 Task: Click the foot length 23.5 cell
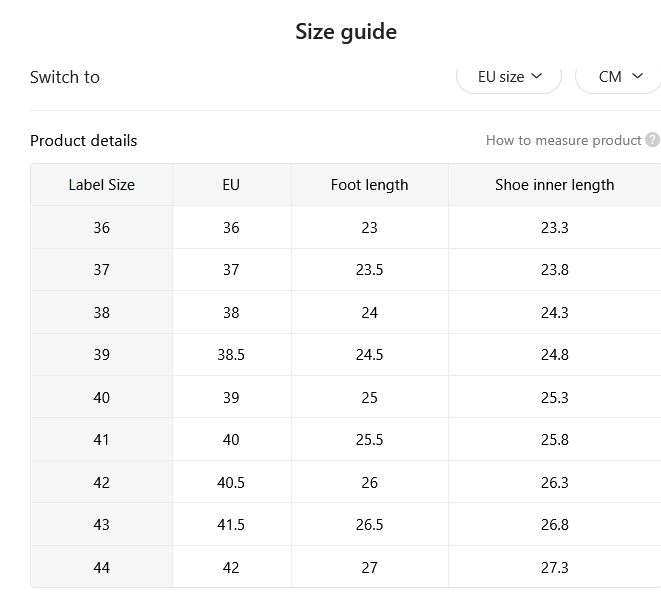click(x=370, y=270)
